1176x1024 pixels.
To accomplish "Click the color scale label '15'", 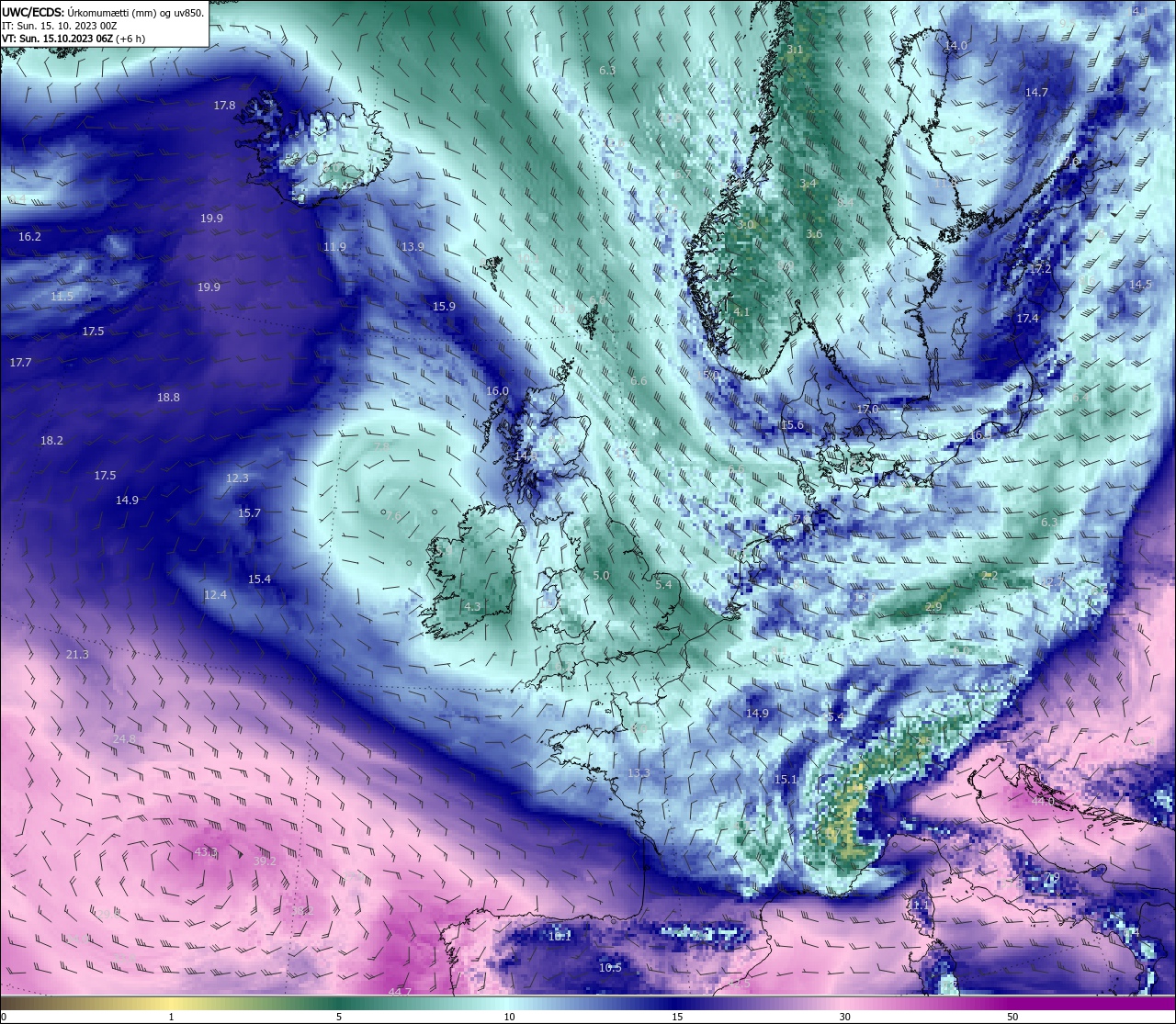I will (676, 1017).
